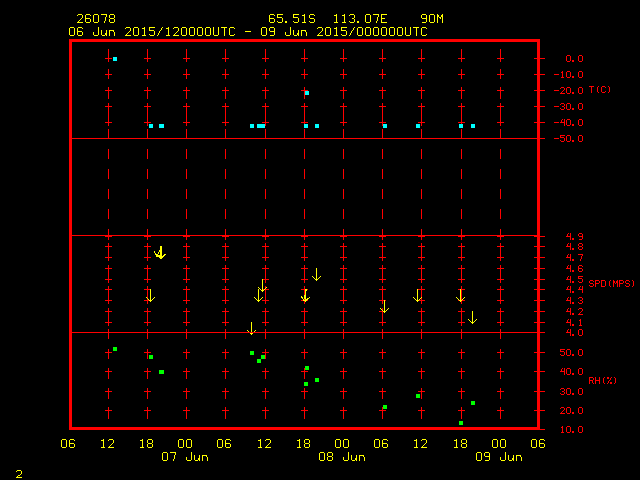Click the 07 Jun date label
Screen dimensions: 640x480
(x=185, y=457)
